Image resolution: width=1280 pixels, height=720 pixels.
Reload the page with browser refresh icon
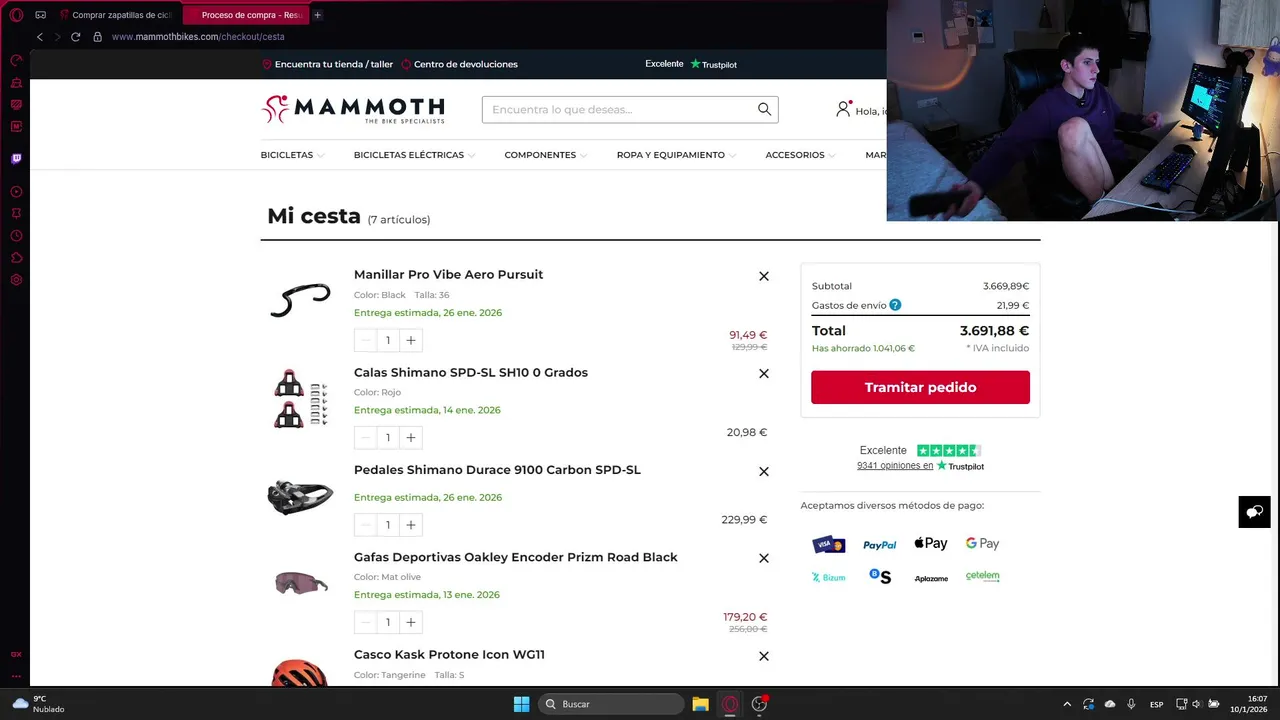point(75,37)
